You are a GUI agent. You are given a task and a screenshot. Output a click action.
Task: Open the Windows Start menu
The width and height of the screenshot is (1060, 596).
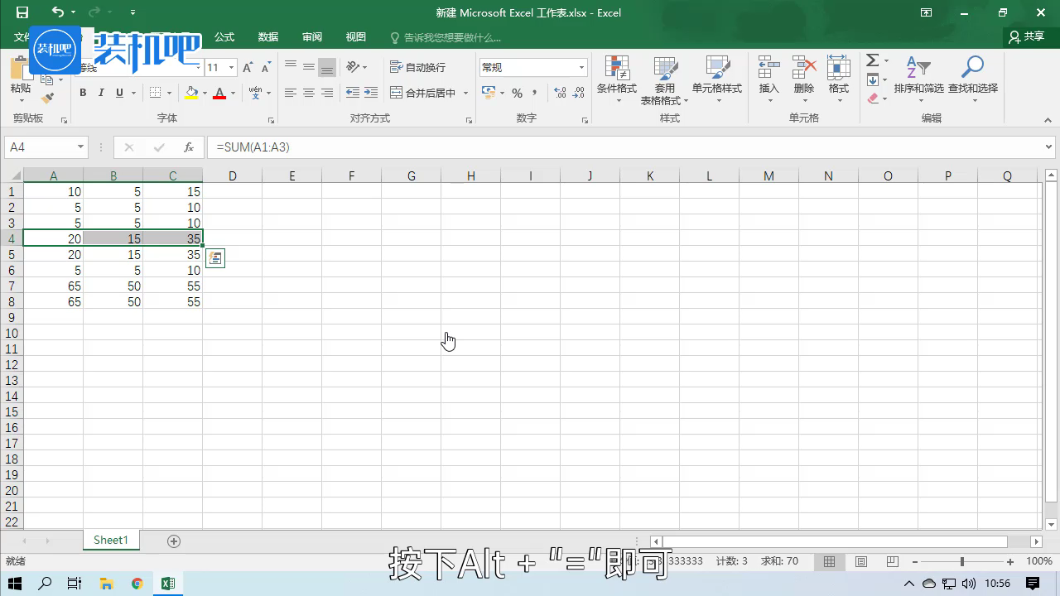[x=15, y=584]
